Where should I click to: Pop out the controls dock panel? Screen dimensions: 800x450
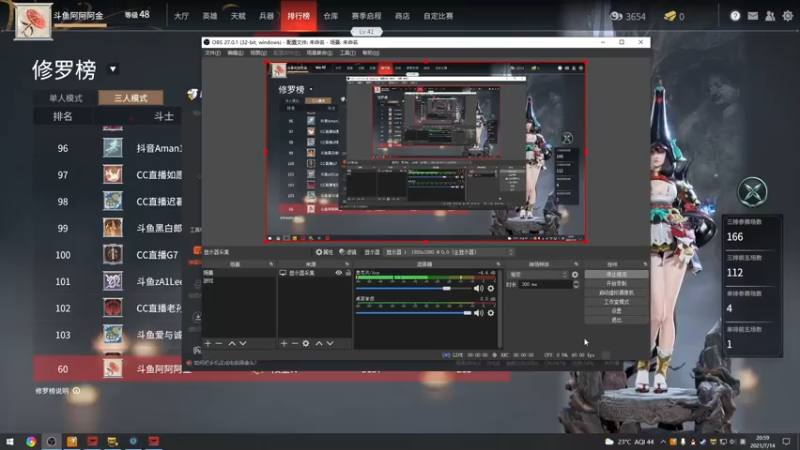click(x=645, y=264)
